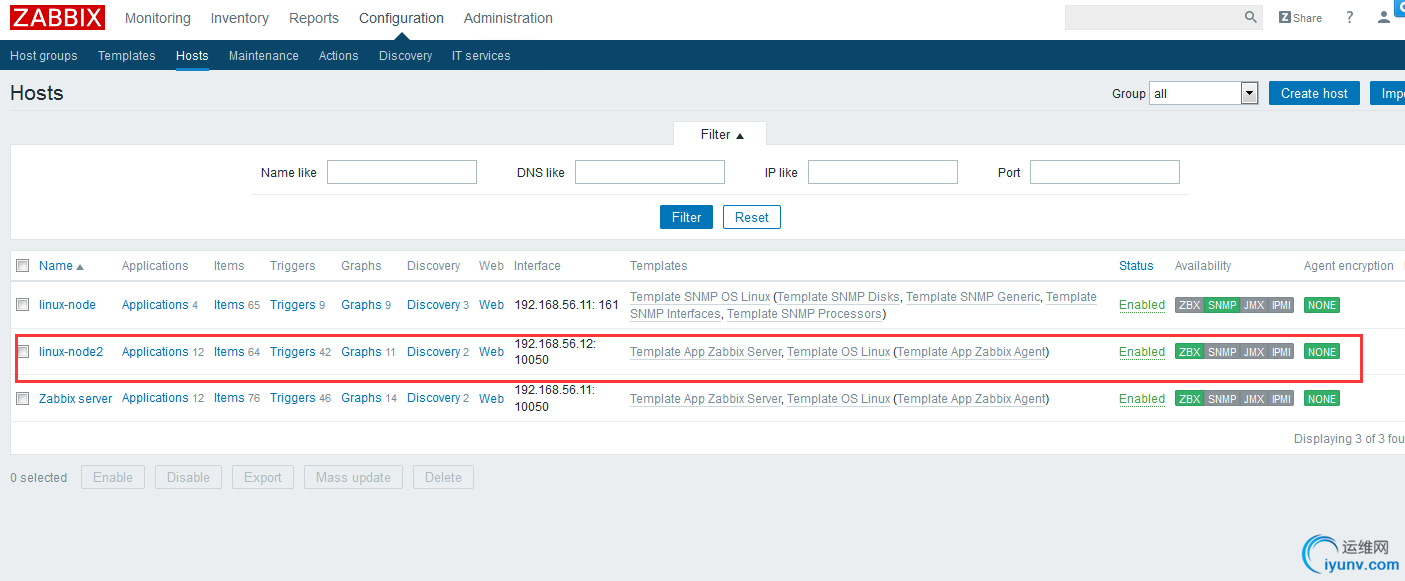Open Graphs for linux-node
Screen dimensions: 1405x581
(x=361, y=305)
